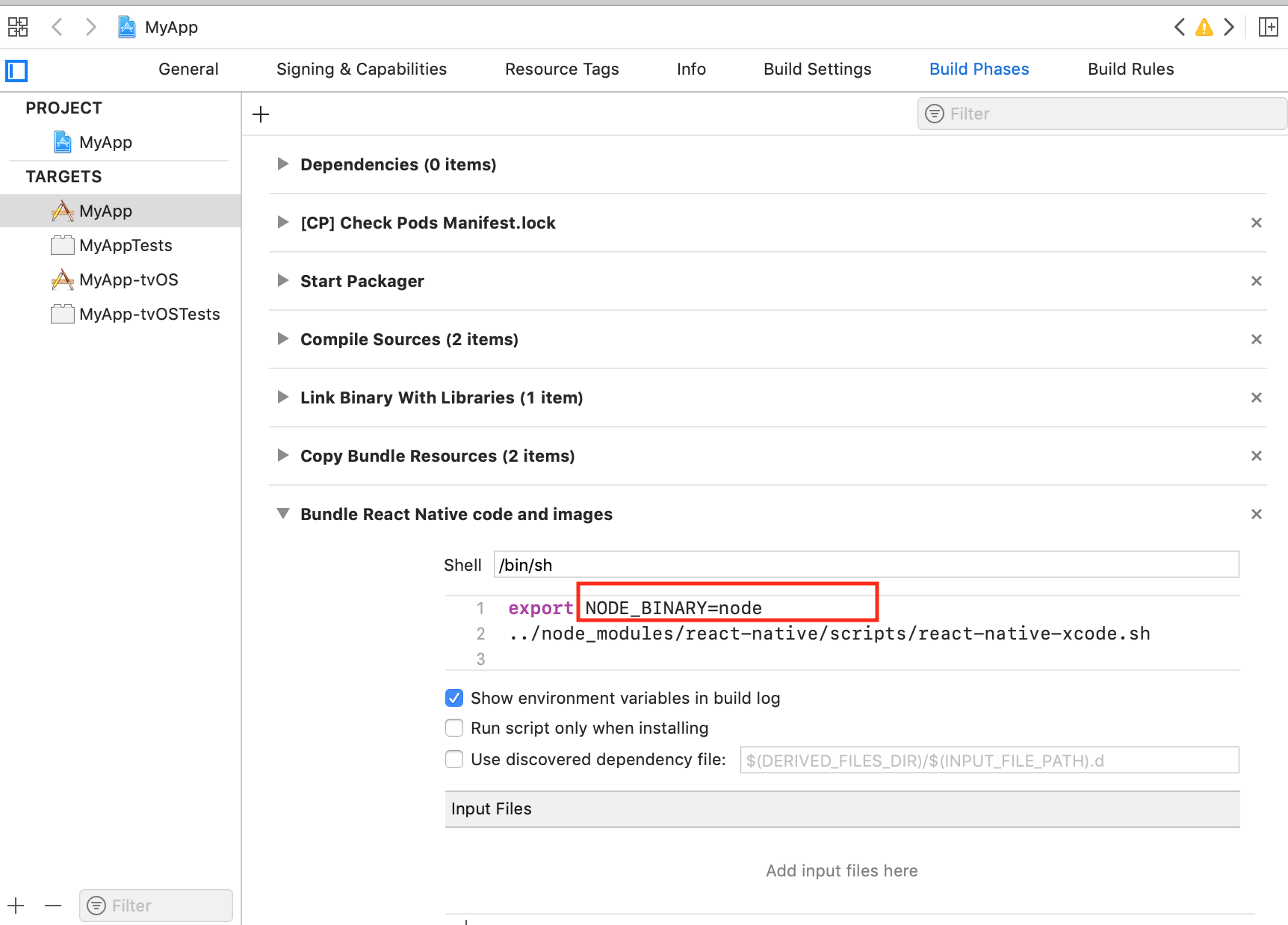Image resolution: width=1288 pixels, height=925 pixels.
Task: Open the Build Rules tab
Action: click(x=1130, y=69)
